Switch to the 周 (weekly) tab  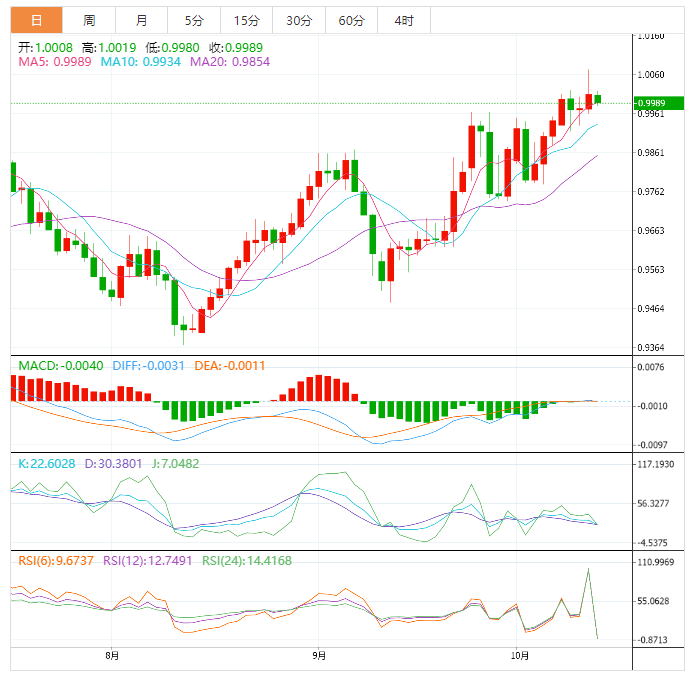tap(90, 20)
